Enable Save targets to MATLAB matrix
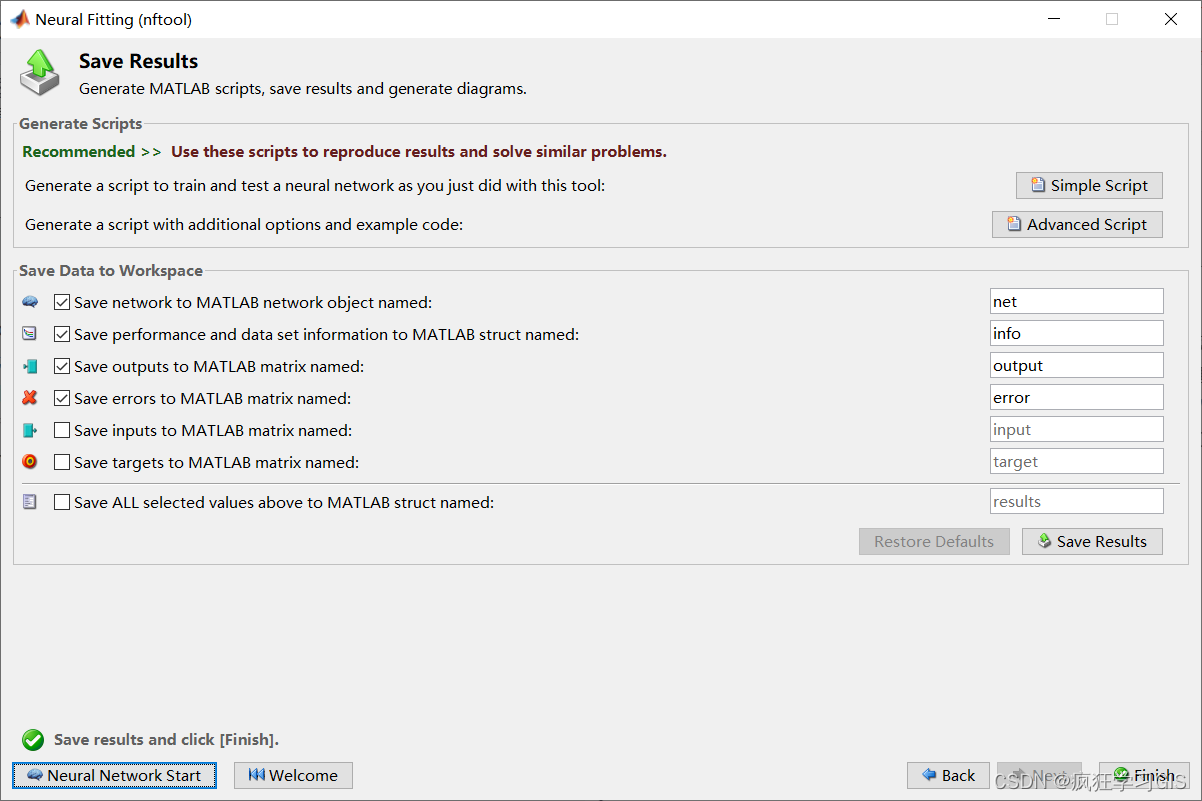 [x=62, y=462]
